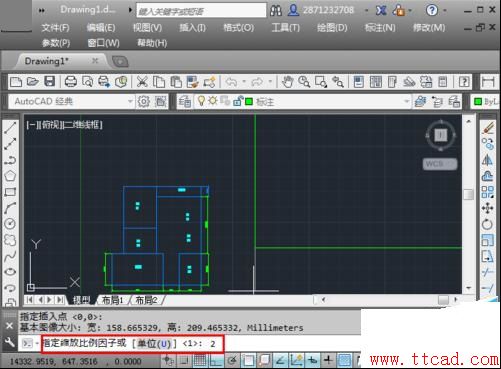
Task: Open the undo history dropdown arrow
Action: pyautogui.click(x=244, y=82)
